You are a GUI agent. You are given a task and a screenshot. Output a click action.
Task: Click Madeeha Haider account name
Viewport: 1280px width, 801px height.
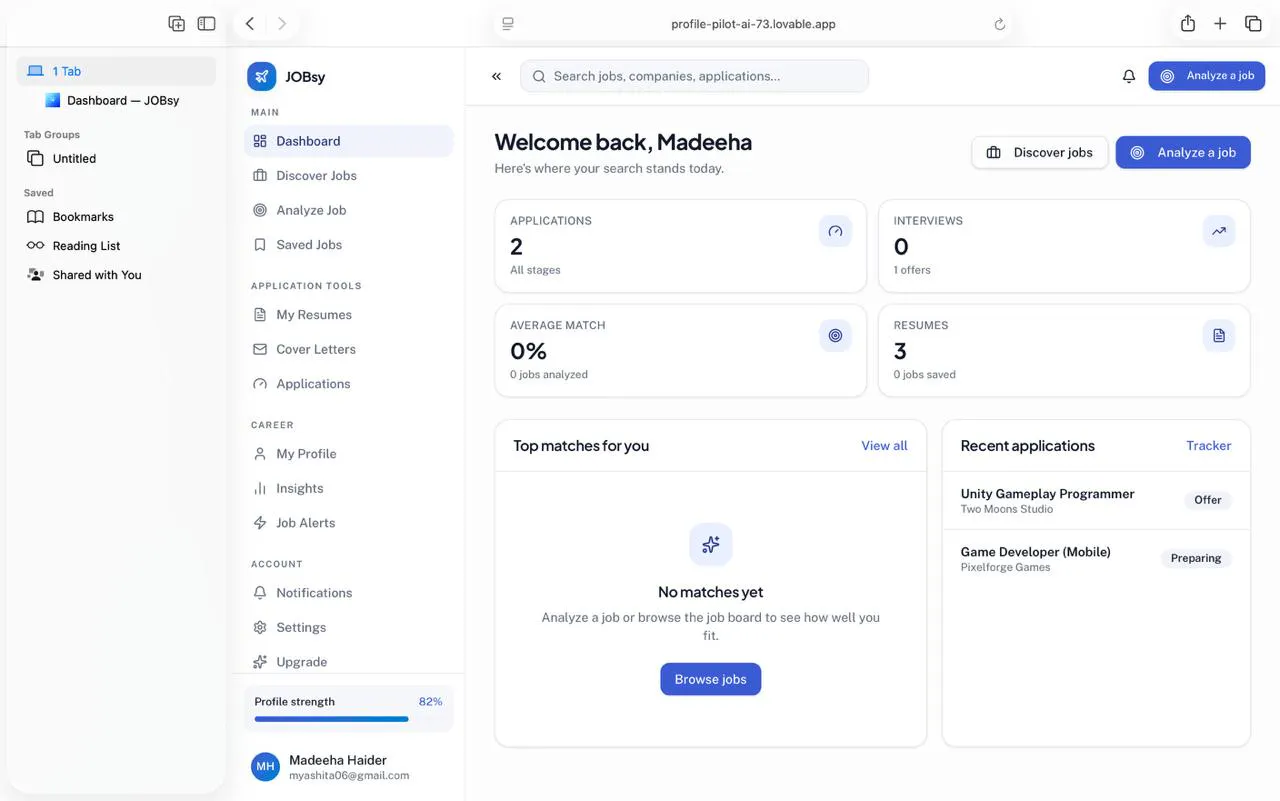tap(337, 760)
